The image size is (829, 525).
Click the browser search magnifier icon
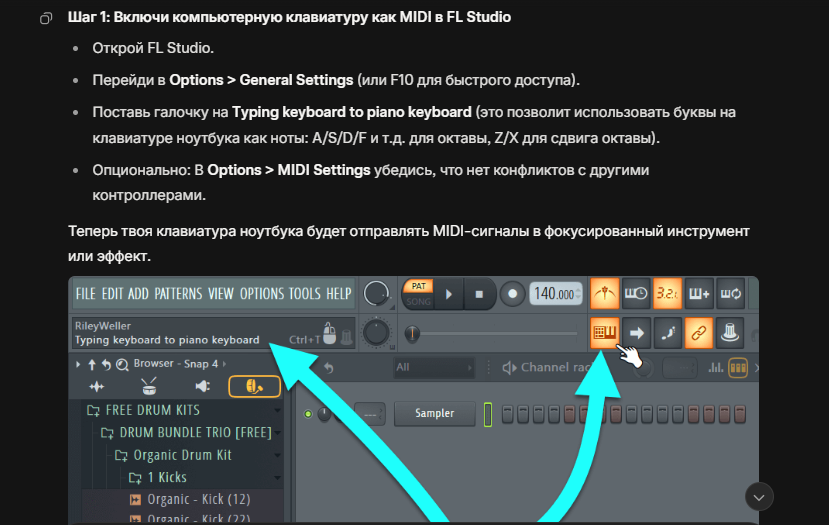point(122,364)
